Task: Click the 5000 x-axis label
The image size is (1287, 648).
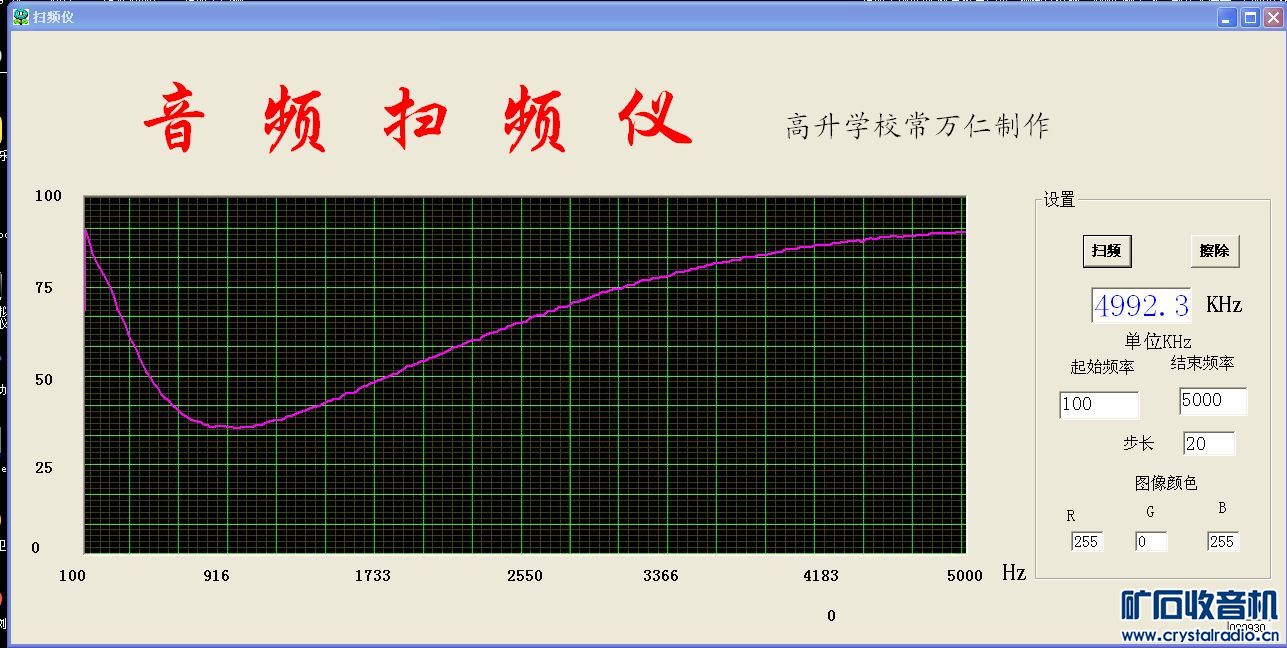Action: tap(965, 576)
